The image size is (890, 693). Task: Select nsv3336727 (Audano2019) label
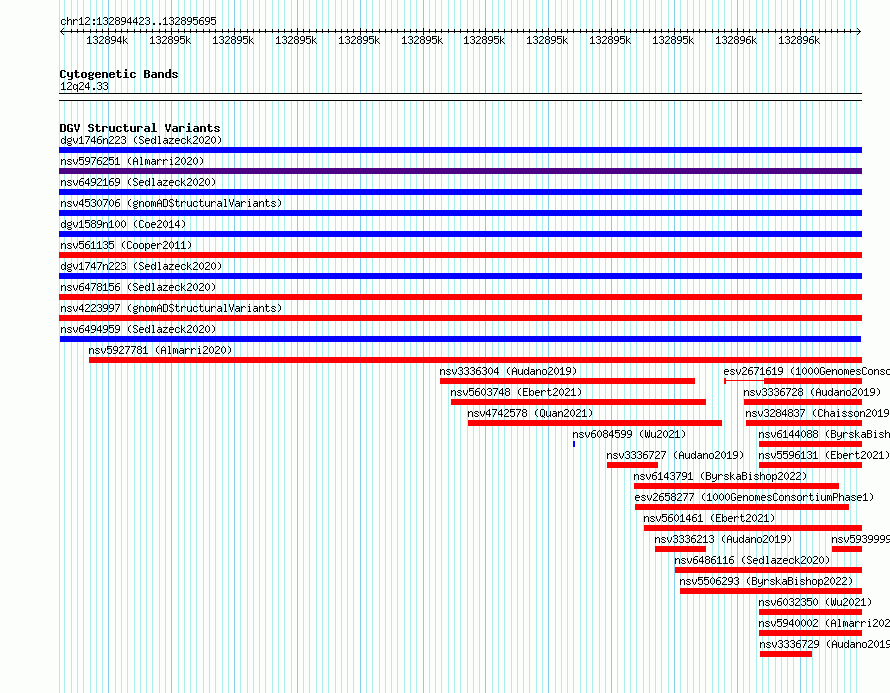point(675,455)
